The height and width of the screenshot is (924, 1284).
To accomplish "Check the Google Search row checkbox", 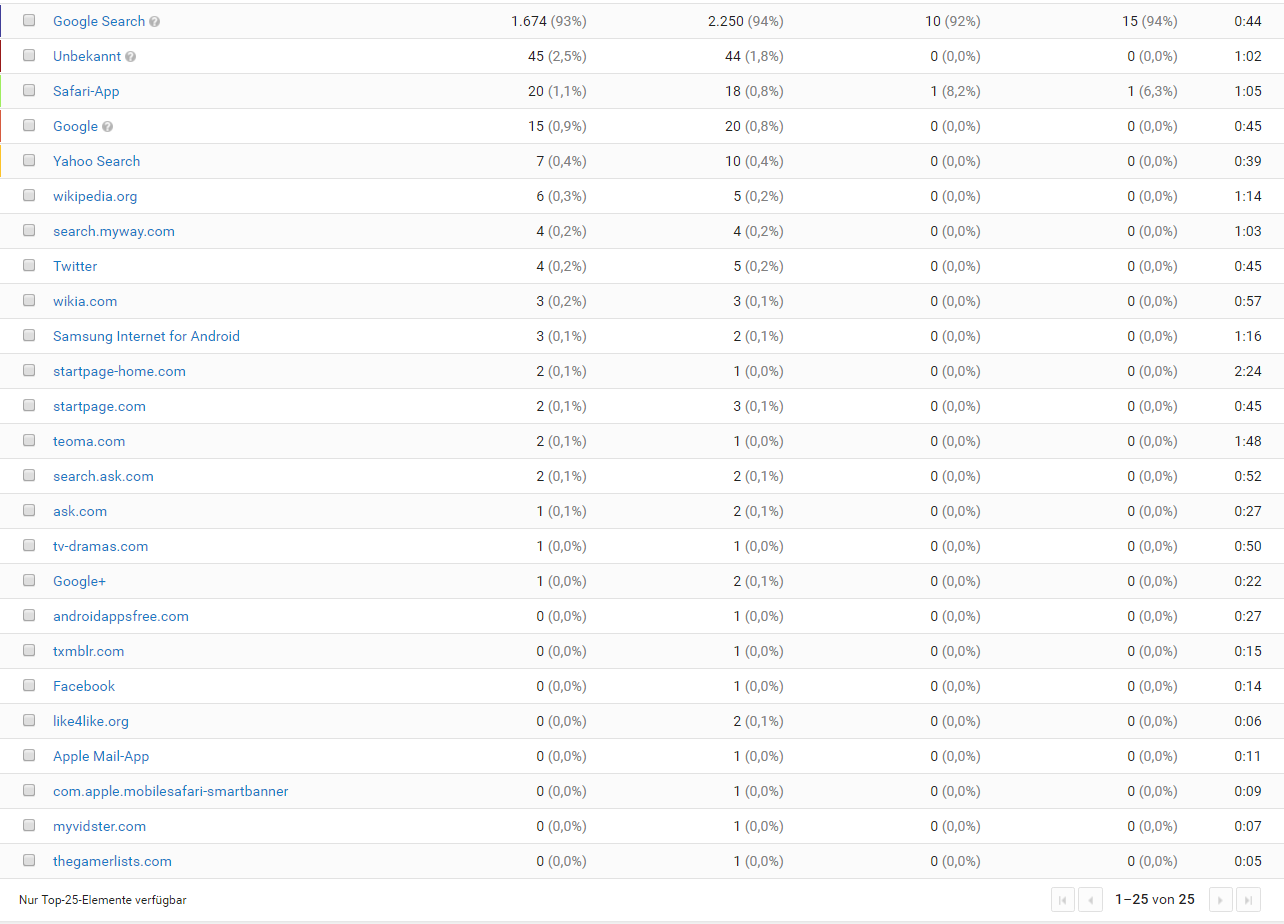I will [29, 20].
